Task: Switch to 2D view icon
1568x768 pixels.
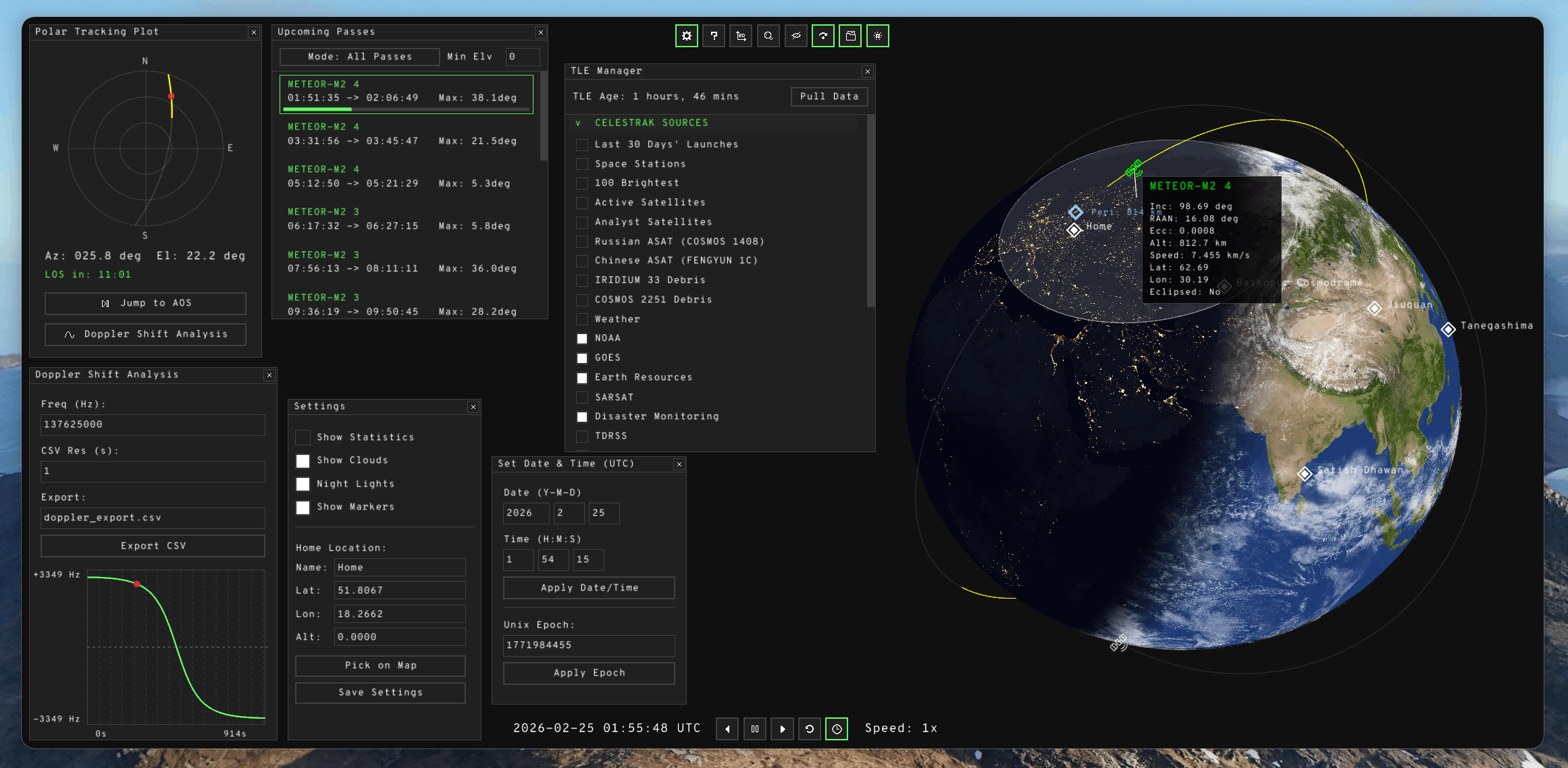Action: pos(741,36)
